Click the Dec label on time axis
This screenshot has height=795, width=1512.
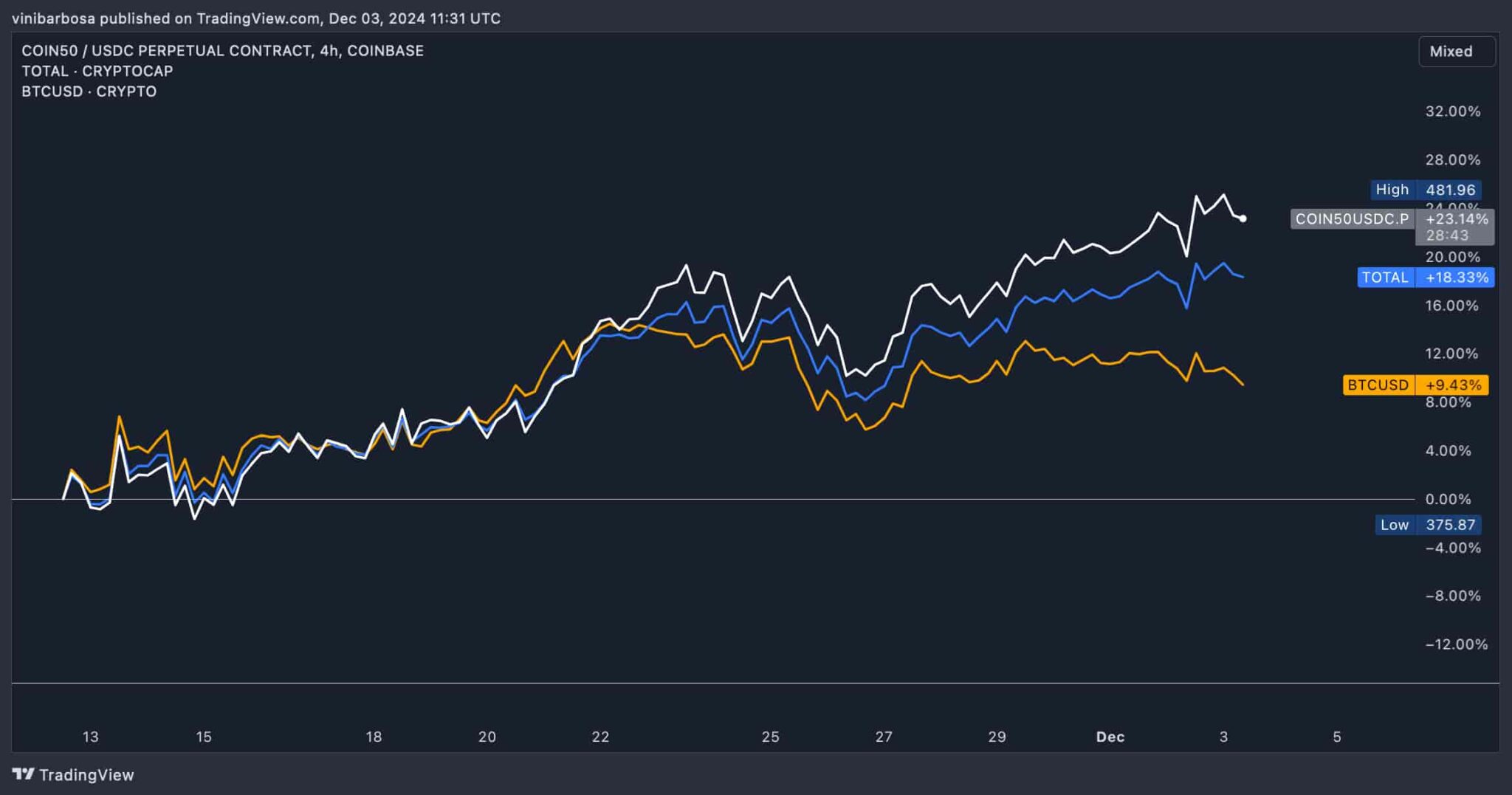(1110, 737)
